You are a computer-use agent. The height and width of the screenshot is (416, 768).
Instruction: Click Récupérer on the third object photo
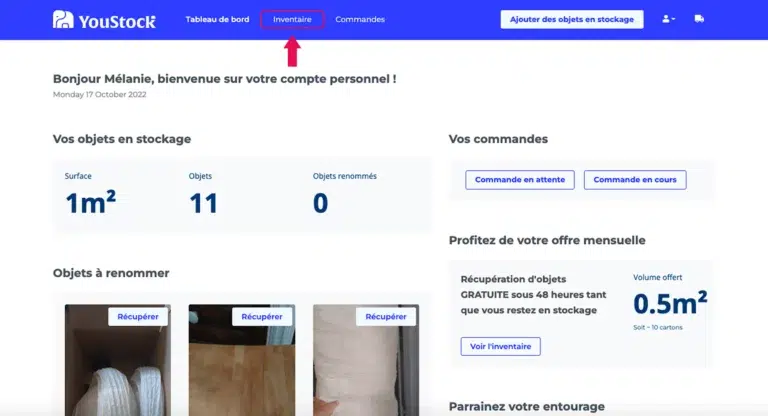[386, 317]
